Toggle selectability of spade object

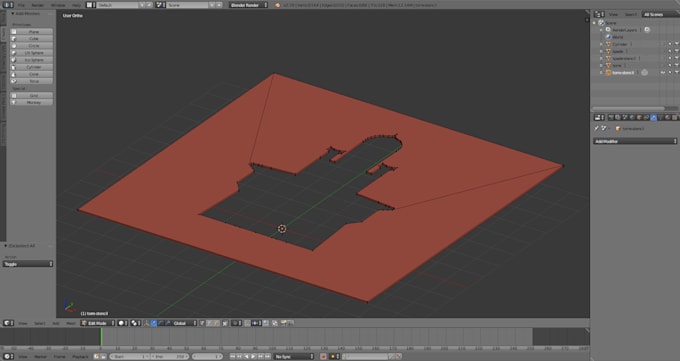tap(670, 51)
